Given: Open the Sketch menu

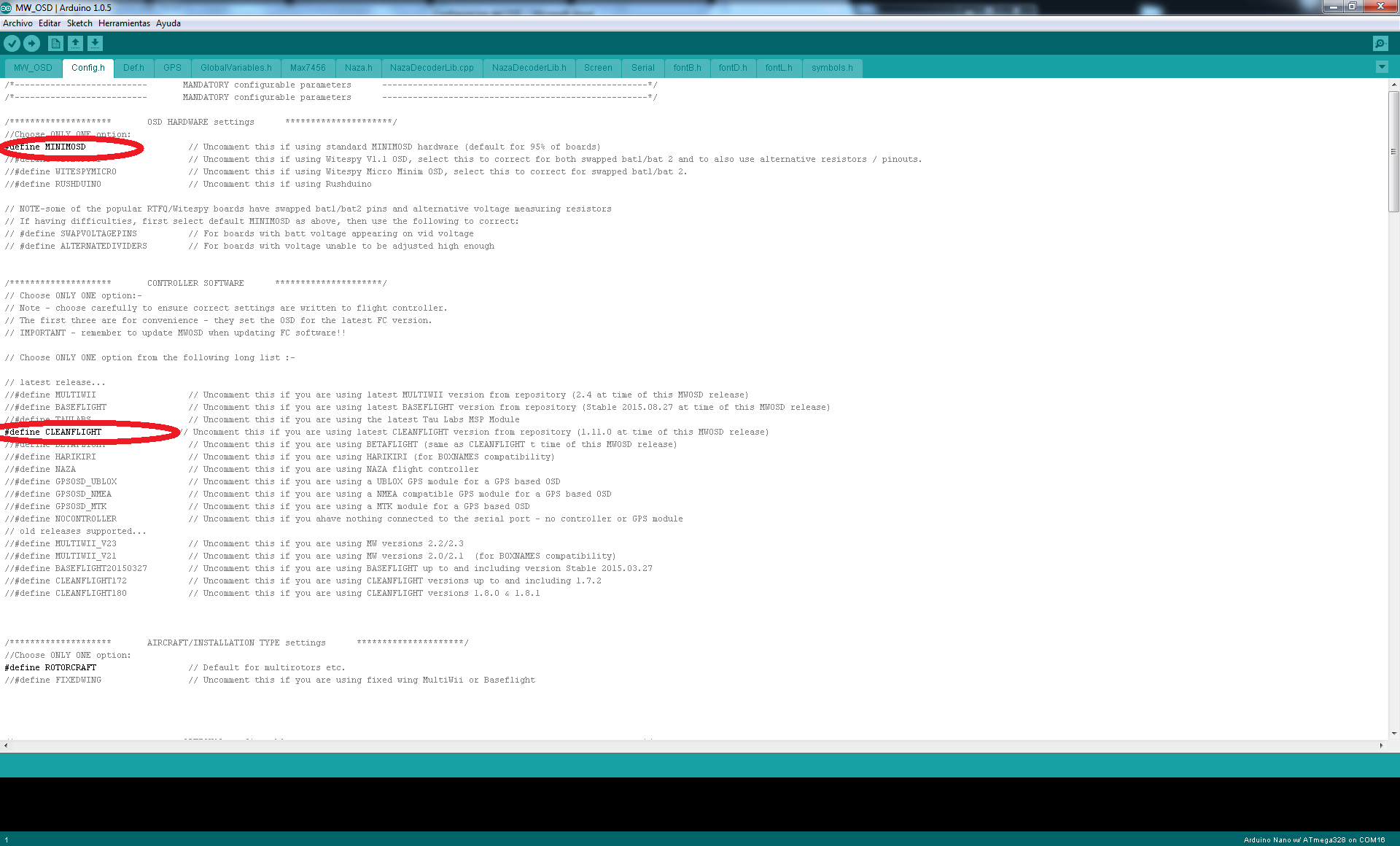Looking at the screenshot, I should click(79, 23).
